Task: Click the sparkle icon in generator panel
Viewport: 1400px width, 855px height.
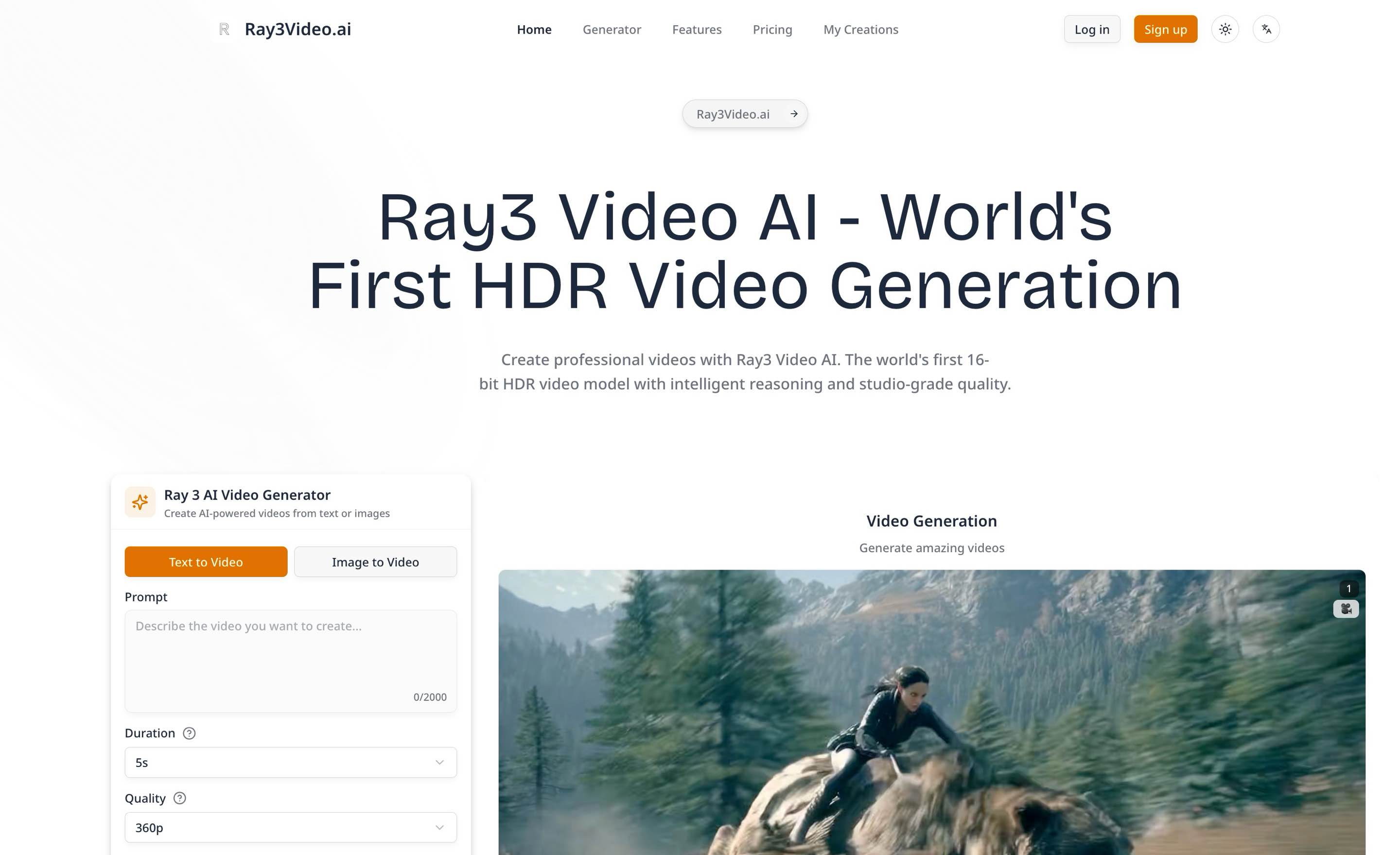Action: (140, 502)
